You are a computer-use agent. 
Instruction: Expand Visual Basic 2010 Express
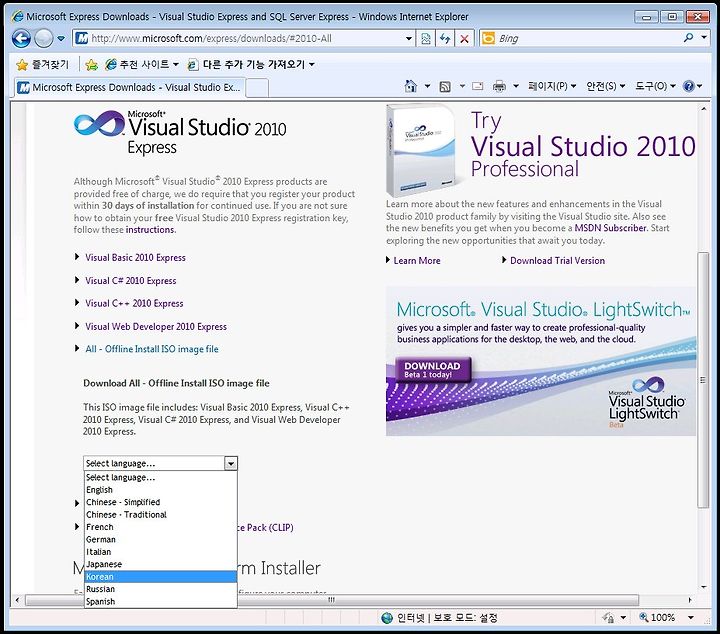(x=135, y=258)
